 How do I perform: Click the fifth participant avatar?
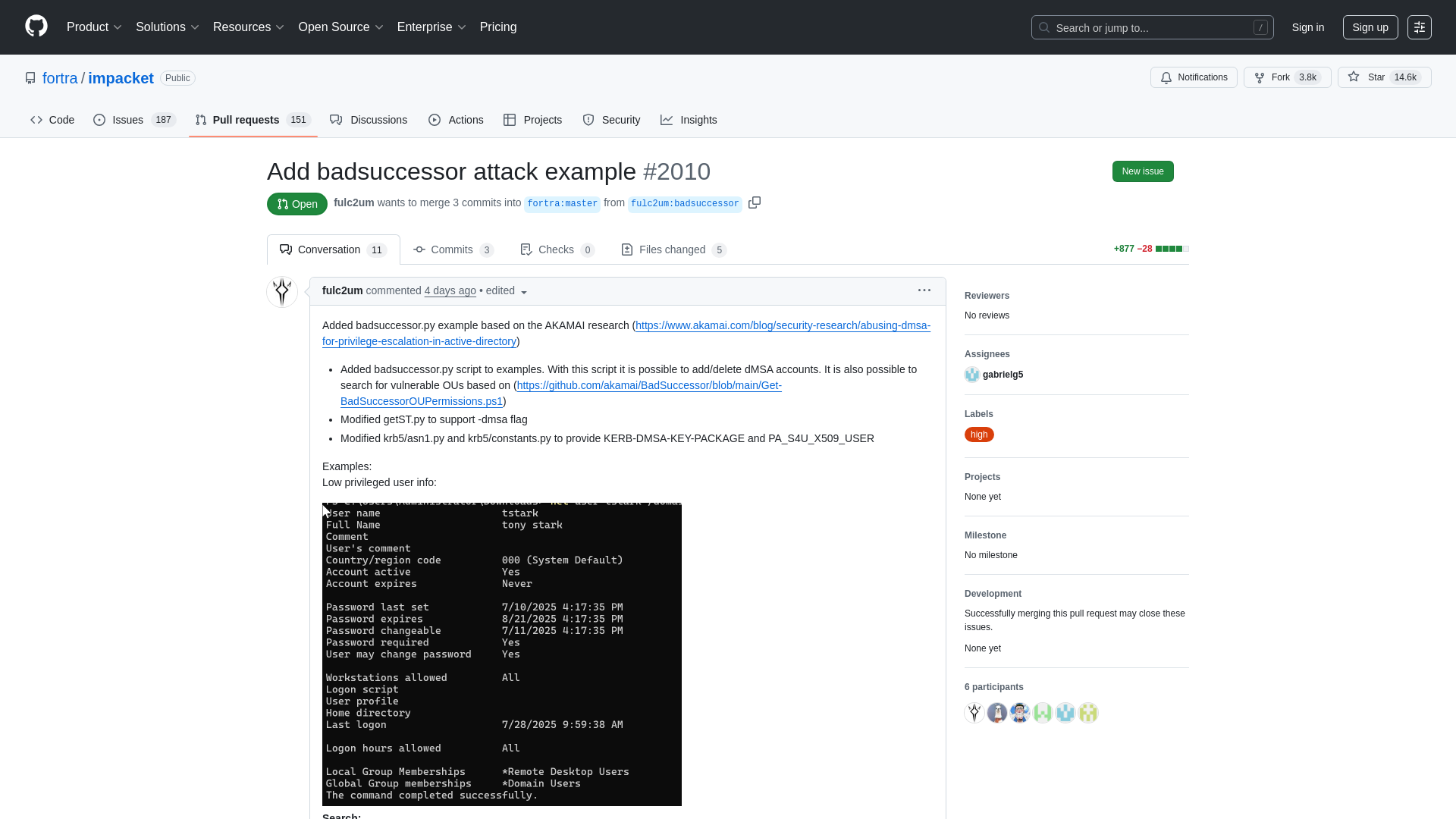coord(1065,713)
